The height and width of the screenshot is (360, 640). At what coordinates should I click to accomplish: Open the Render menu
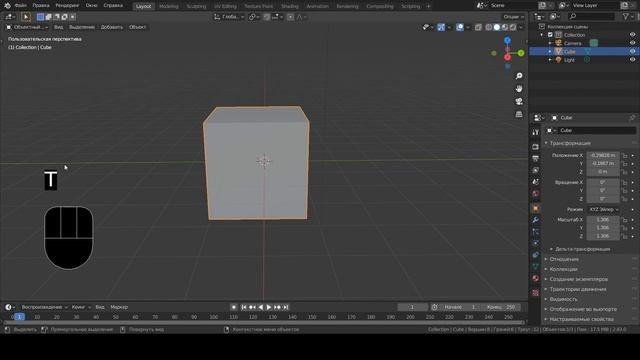67,6
